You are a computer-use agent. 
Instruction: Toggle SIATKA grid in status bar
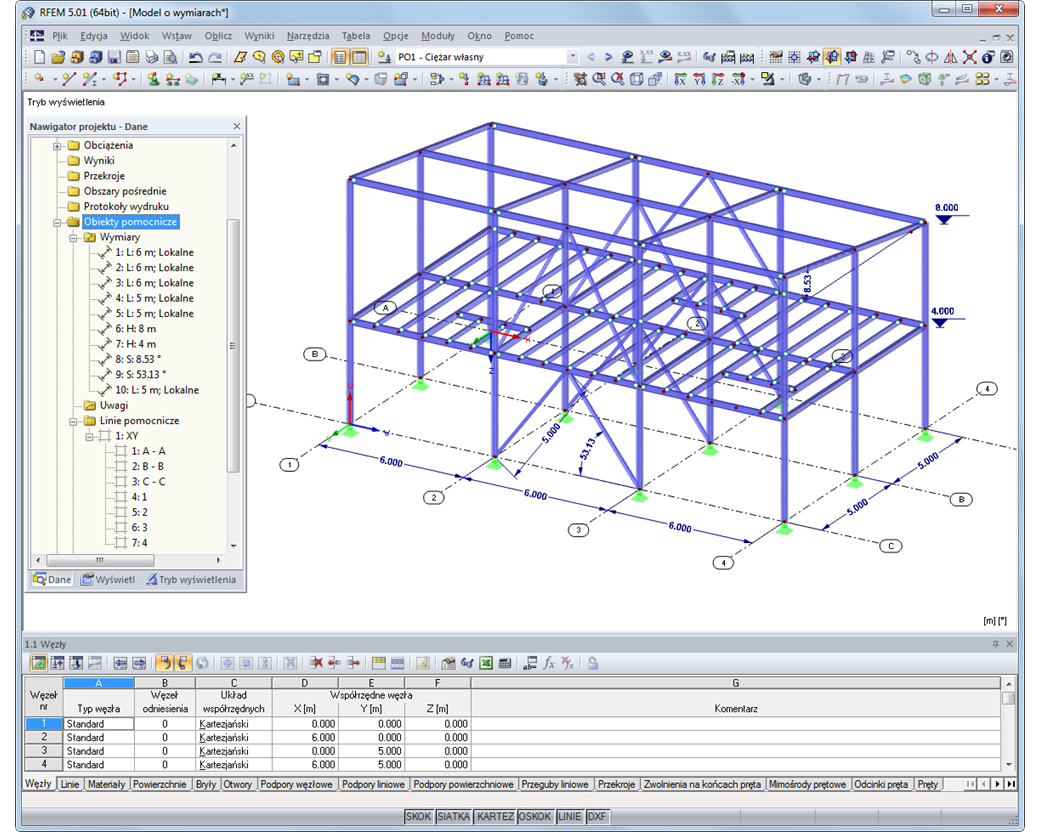tap(453, 816)
